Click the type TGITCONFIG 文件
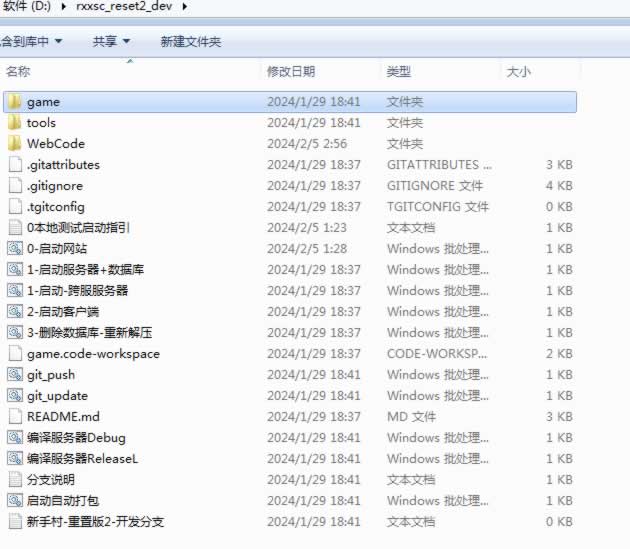This screenshot has width=630, height=549. (438, 207)
